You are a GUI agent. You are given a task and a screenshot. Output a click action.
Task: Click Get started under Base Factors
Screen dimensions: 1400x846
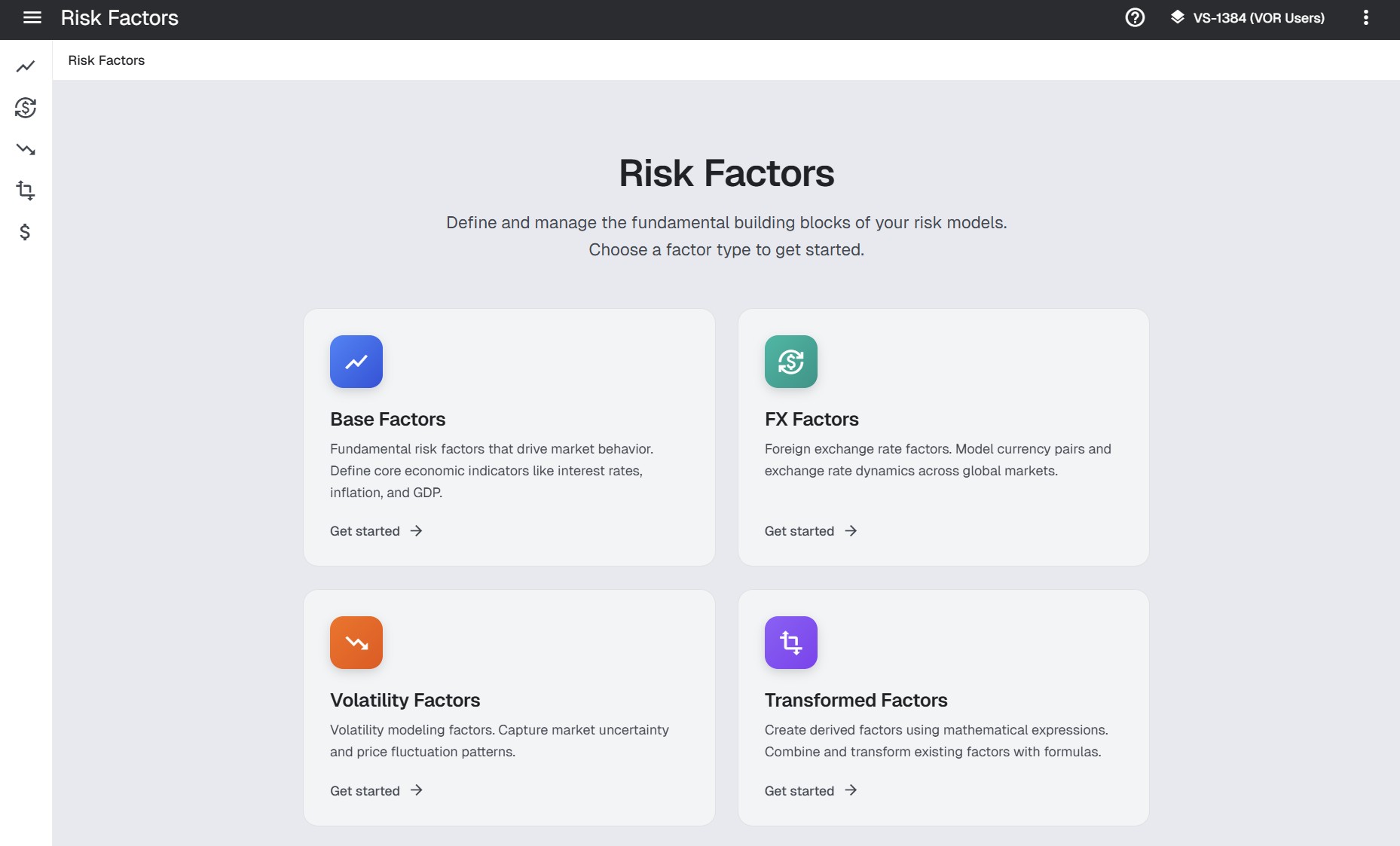376,531
